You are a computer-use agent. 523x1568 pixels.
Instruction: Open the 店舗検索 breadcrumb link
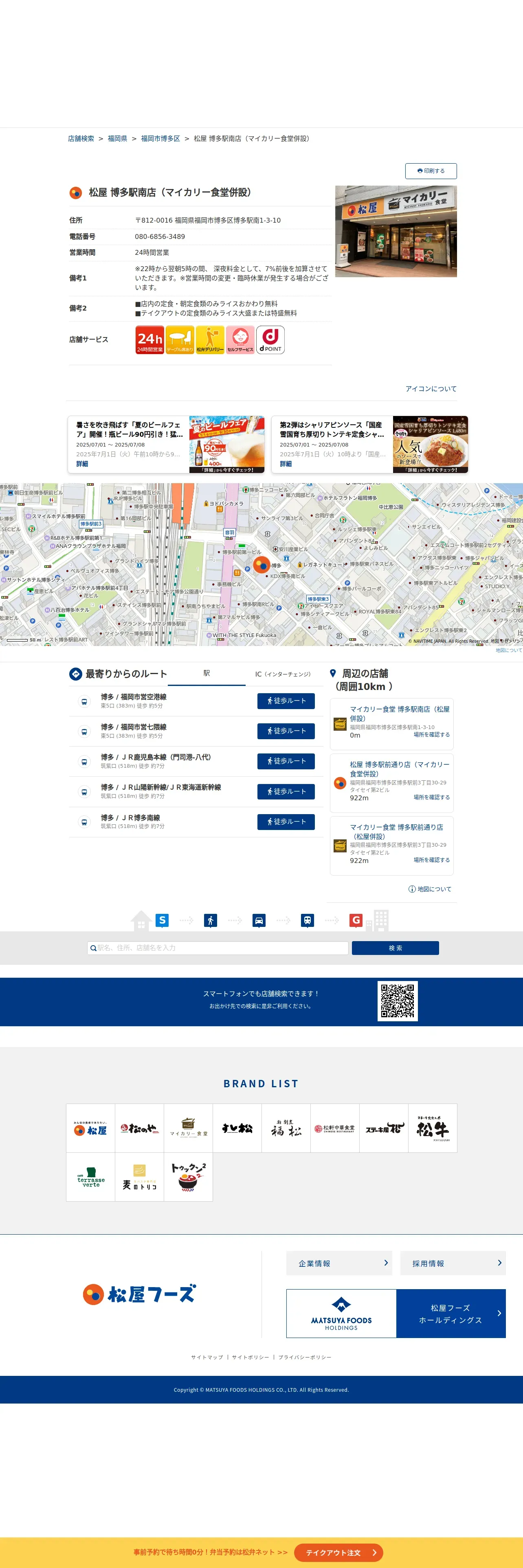[81, 139]
